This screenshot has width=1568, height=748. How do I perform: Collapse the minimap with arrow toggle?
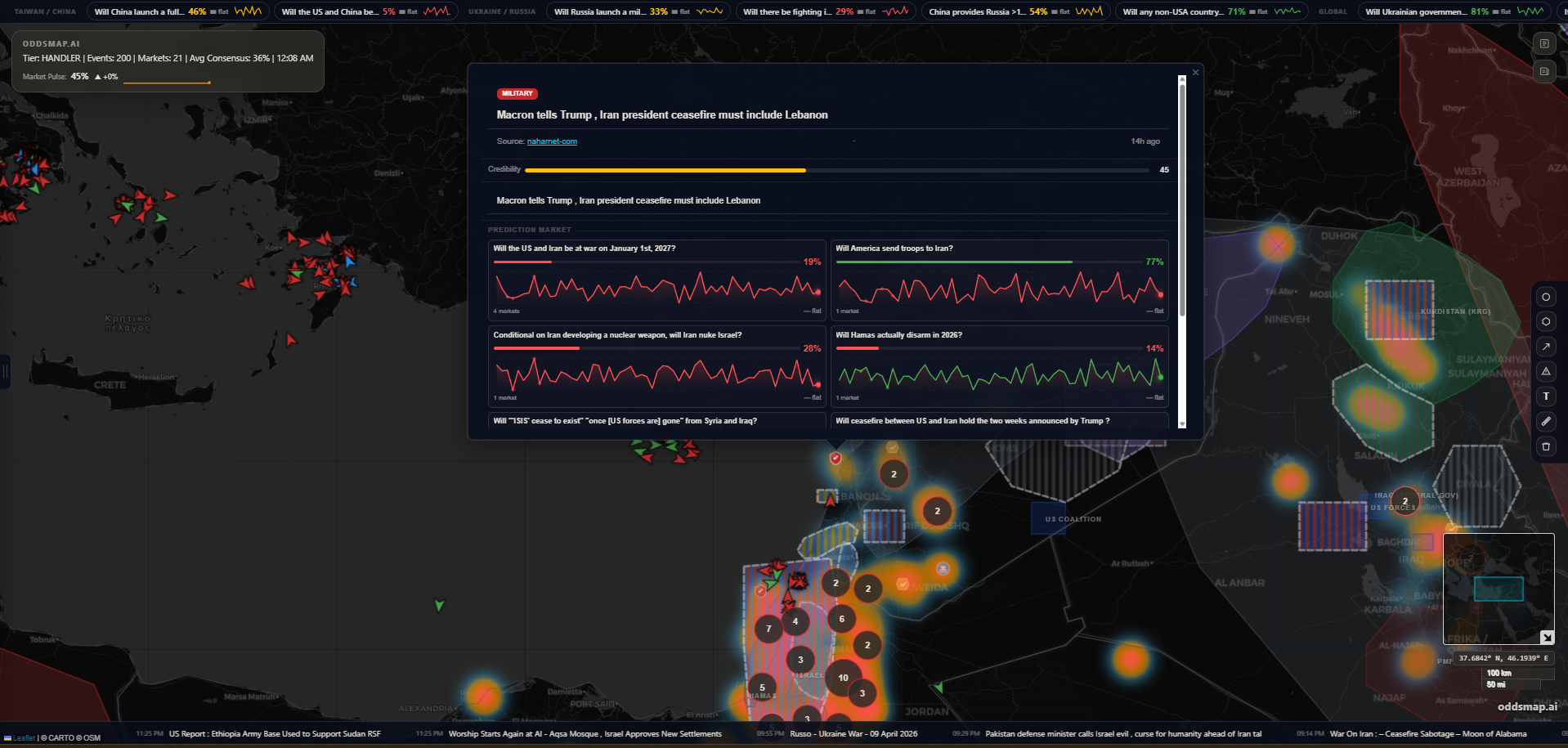(1546, 637)
